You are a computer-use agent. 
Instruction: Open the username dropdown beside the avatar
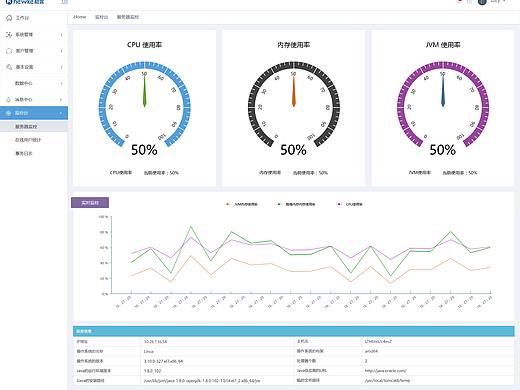pos(498,1)
